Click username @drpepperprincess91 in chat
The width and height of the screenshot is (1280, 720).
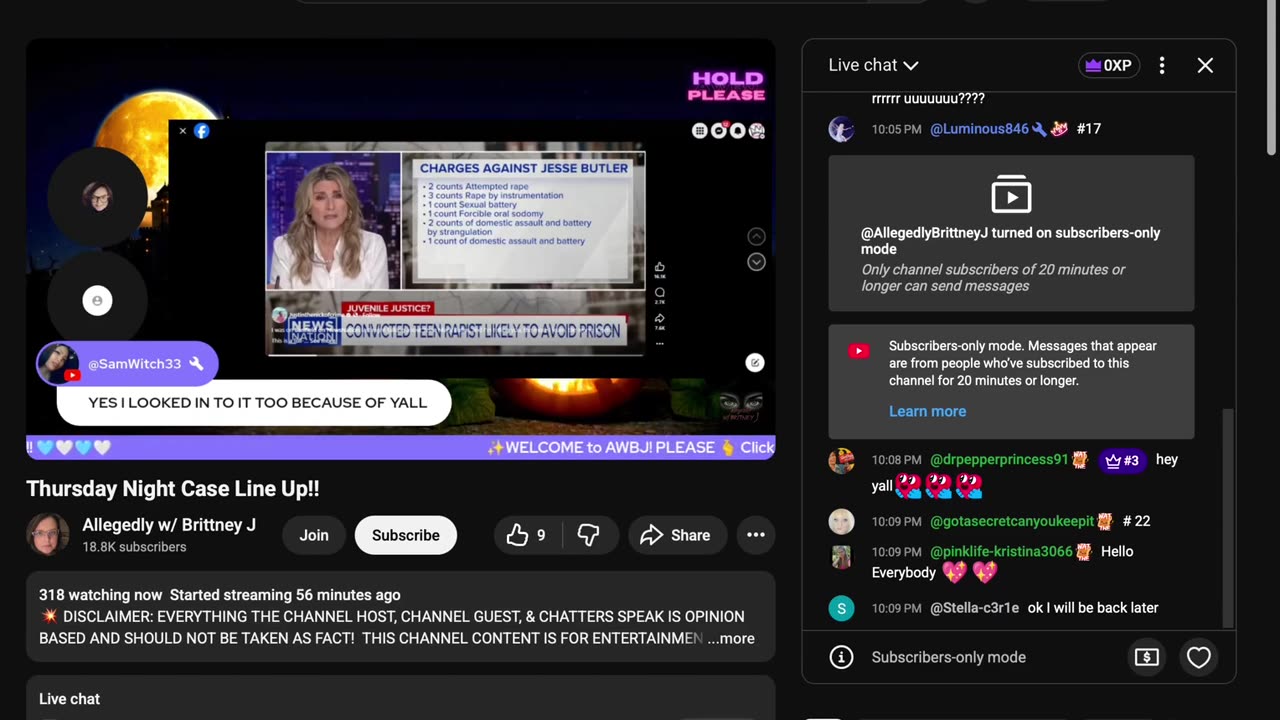click(x=999, y=460)
